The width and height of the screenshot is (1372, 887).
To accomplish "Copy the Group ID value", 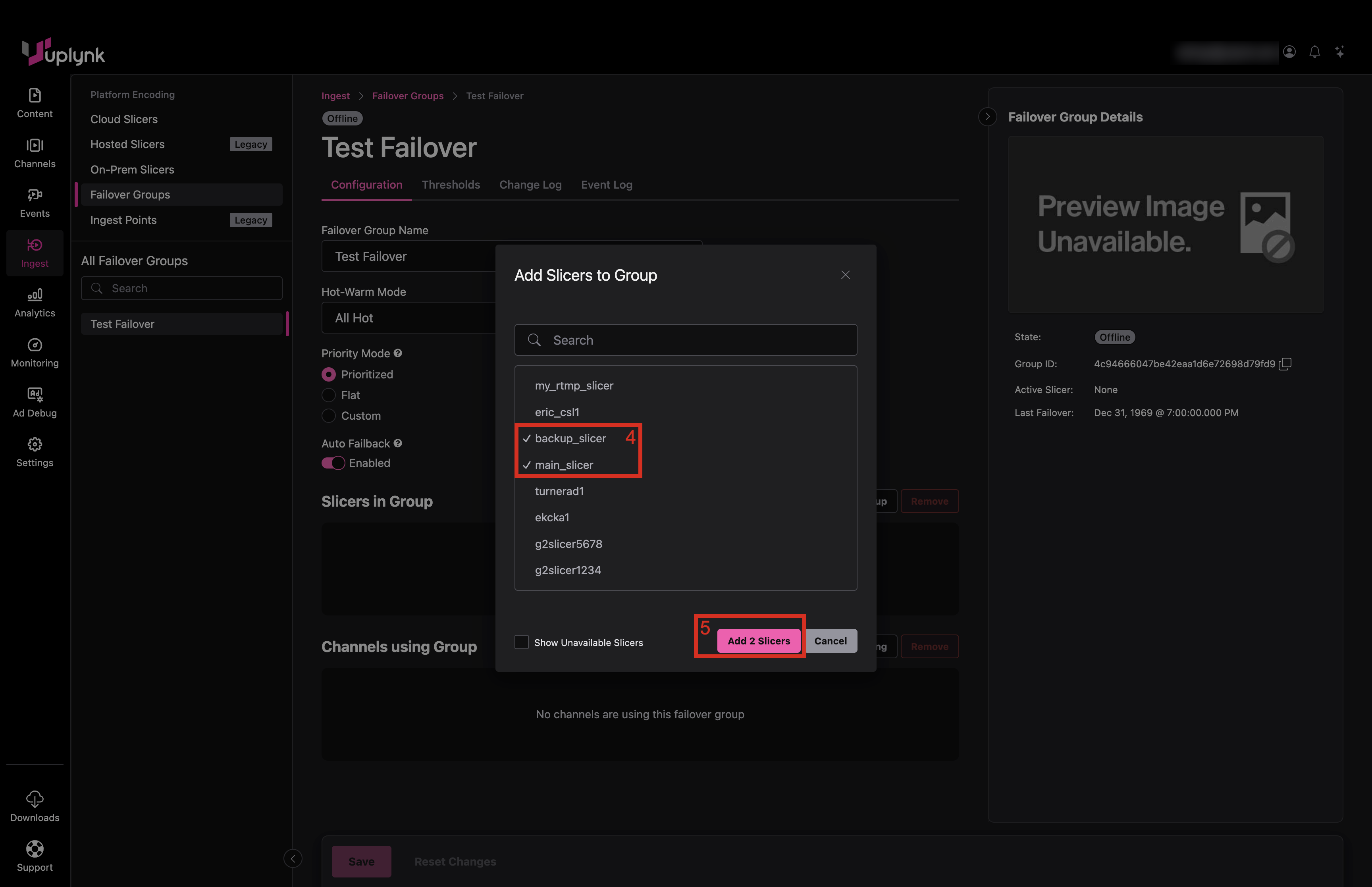I will coord(1285,364).
